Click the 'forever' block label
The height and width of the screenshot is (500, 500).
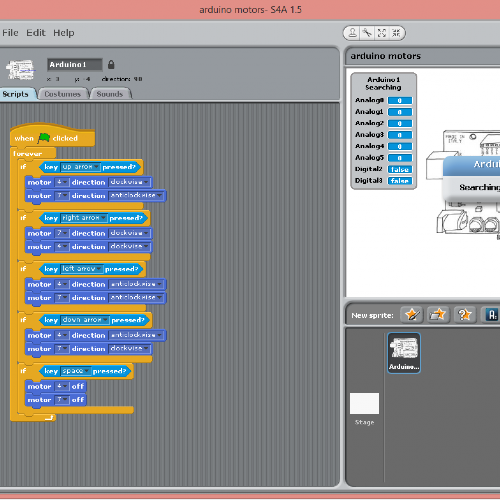pyautogui.click(x=27, y=154)
